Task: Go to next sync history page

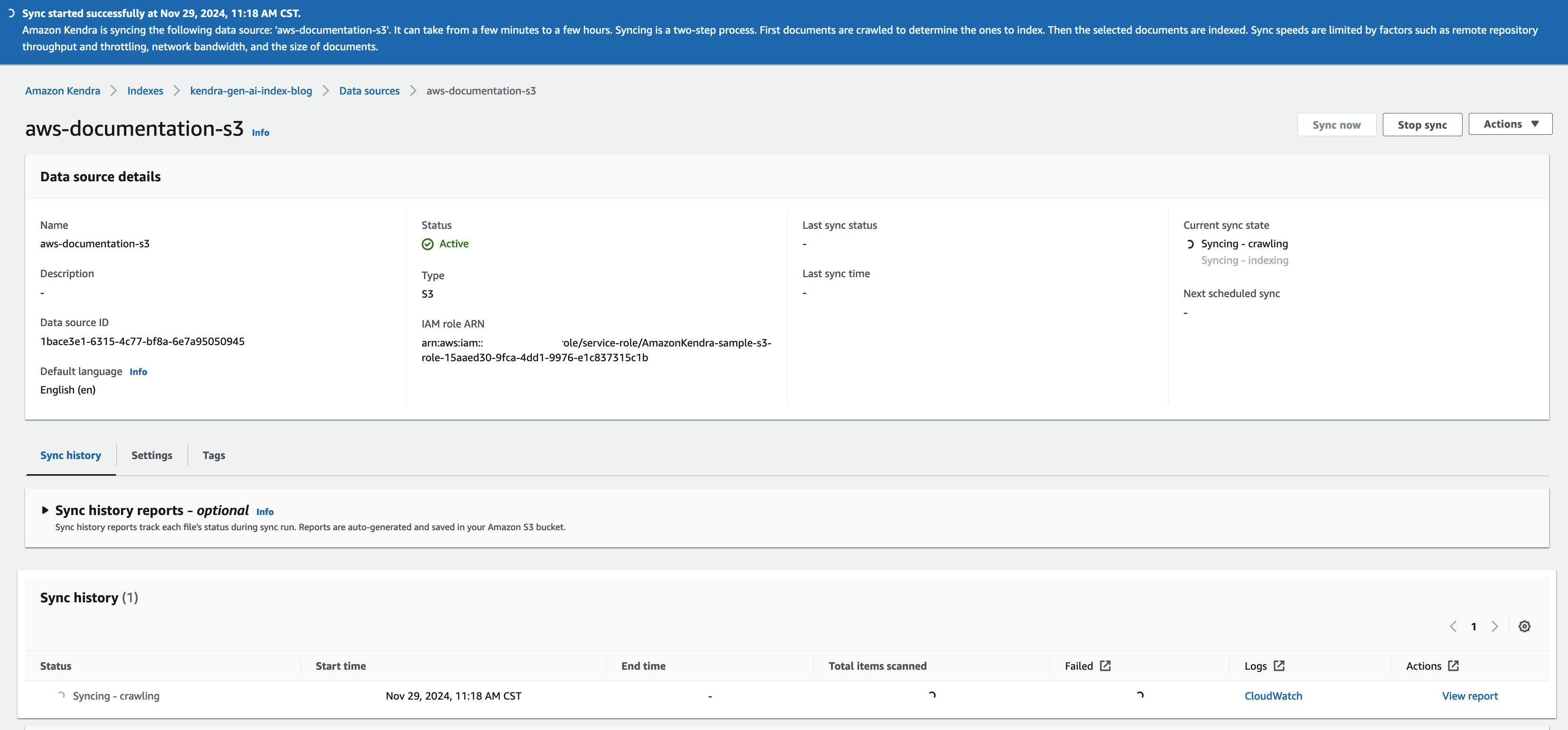Action: [1495, 626]
